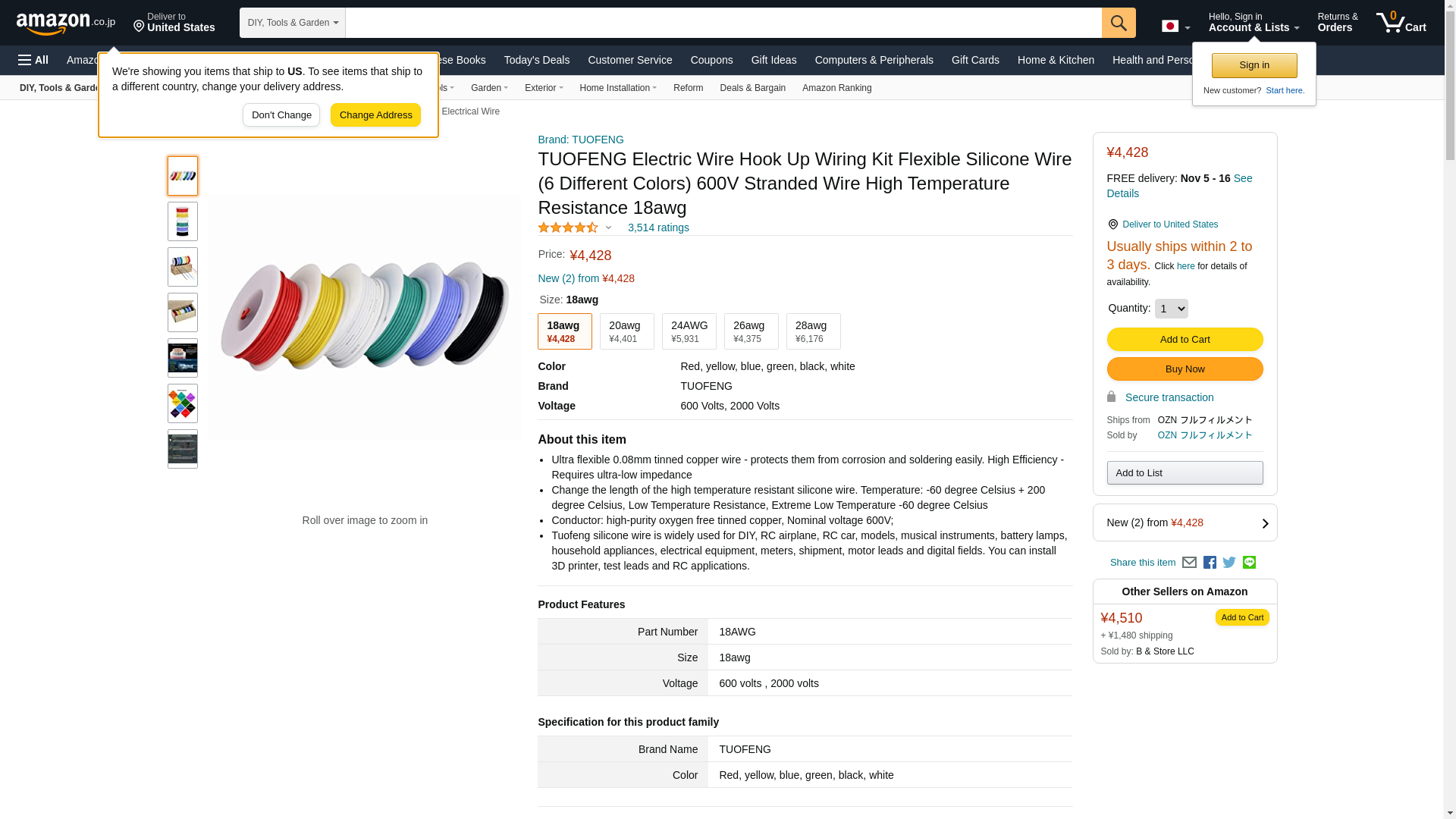This screenshot has height=819, width=1456.
Task: Open the Japan flag language selector
Action: coord(1175,26)
